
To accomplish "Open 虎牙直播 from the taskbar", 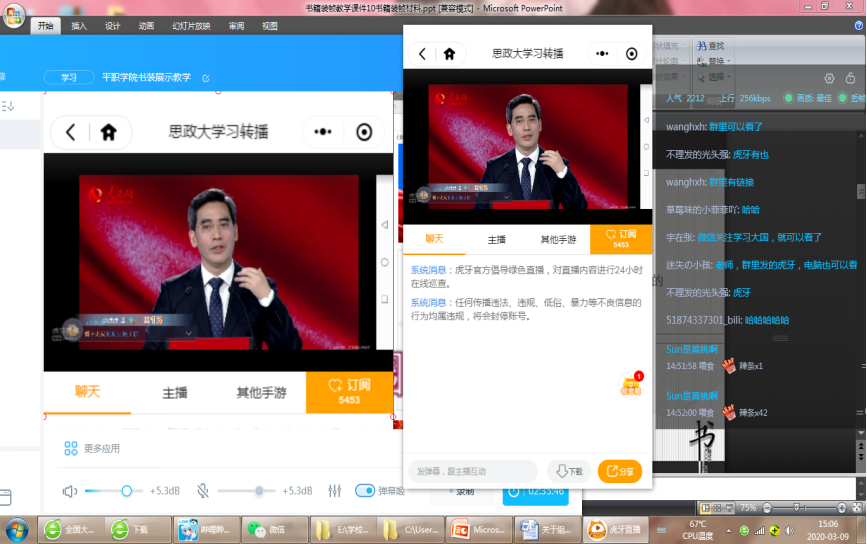I will click(x=615, y=530).
